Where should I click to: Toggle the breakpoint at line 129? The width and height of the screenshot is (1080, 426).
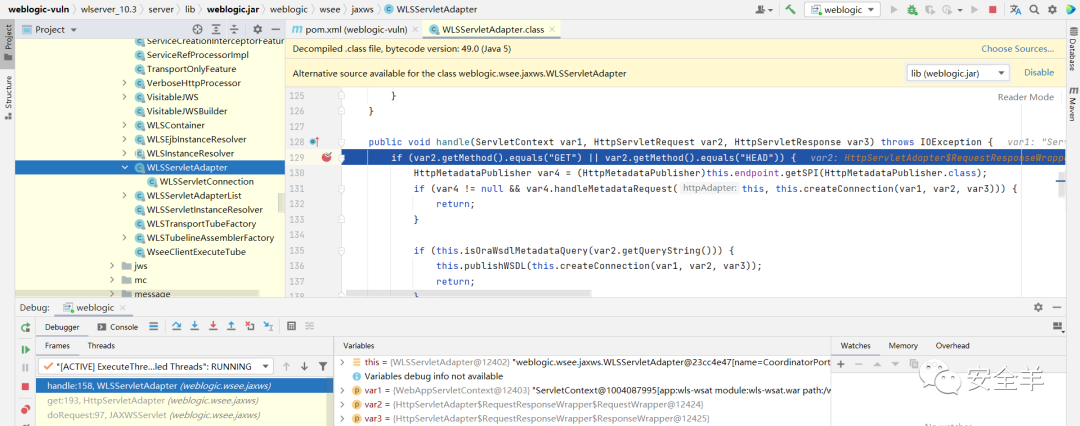pyautogui.click(x=326, y=158)
